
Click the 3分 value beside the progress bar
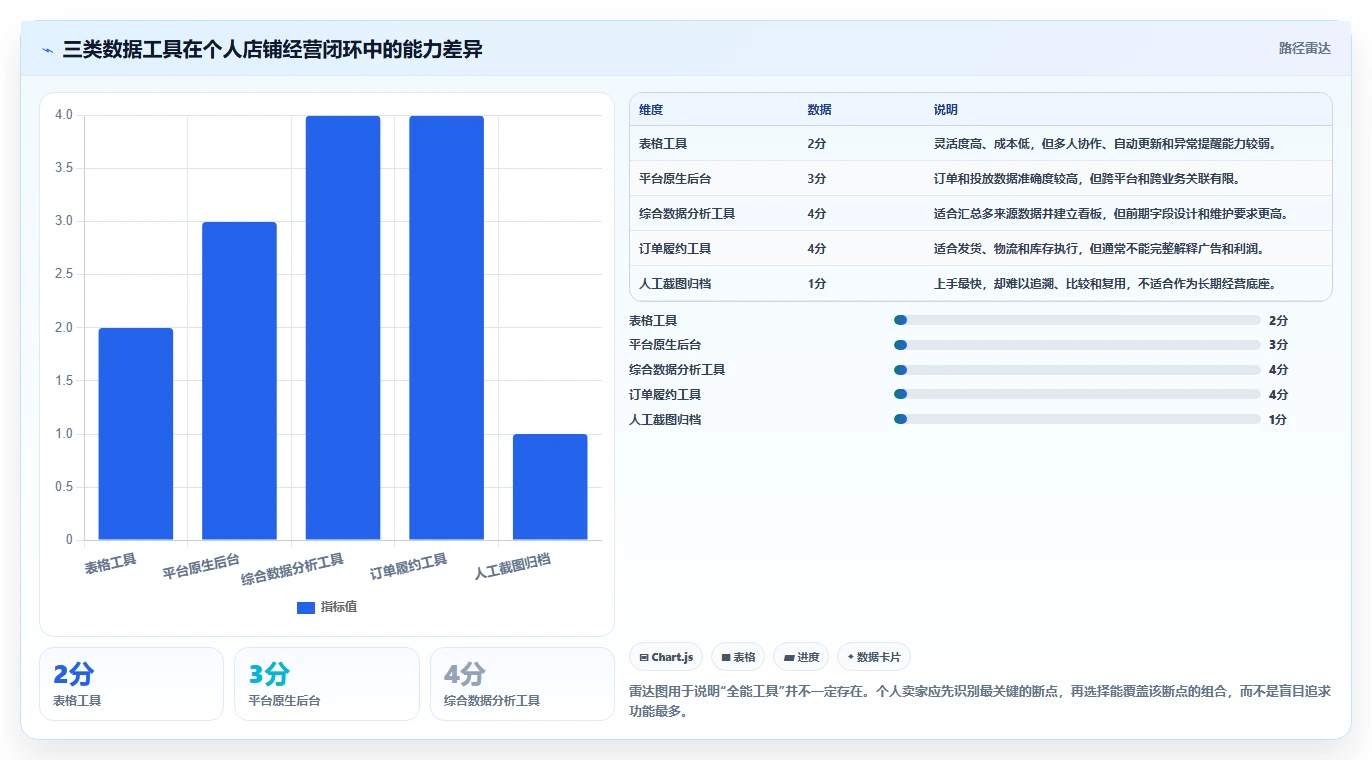click(x=1278, y=345)
